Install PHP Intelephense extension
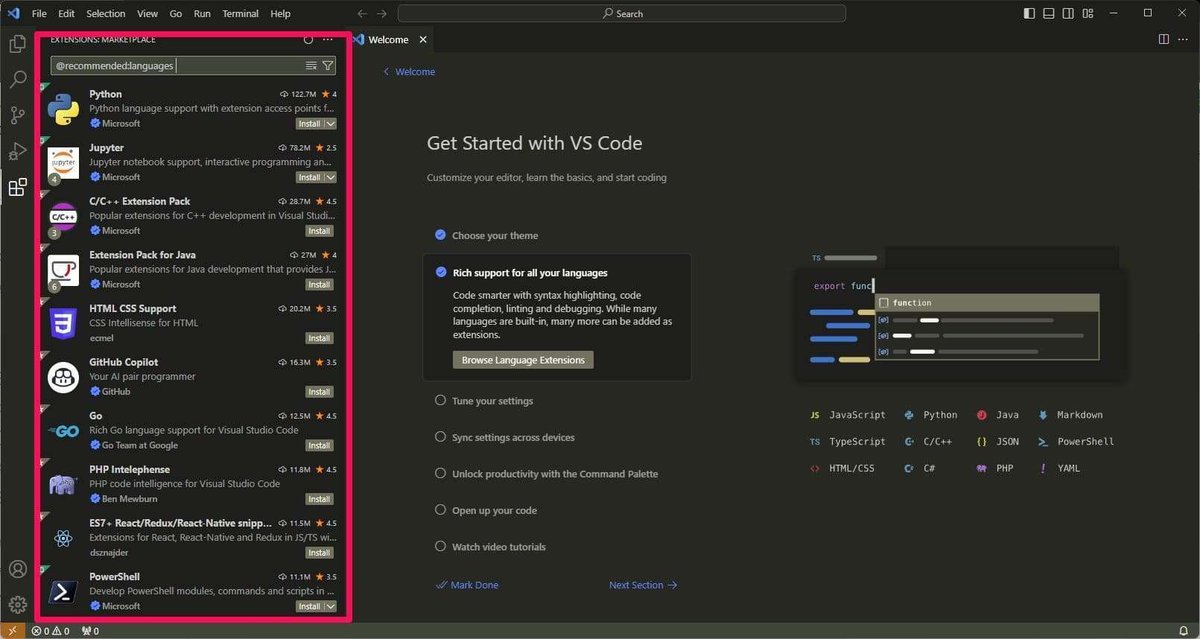This screenshot has width=1200, height=639. click(x=319, y=499)
